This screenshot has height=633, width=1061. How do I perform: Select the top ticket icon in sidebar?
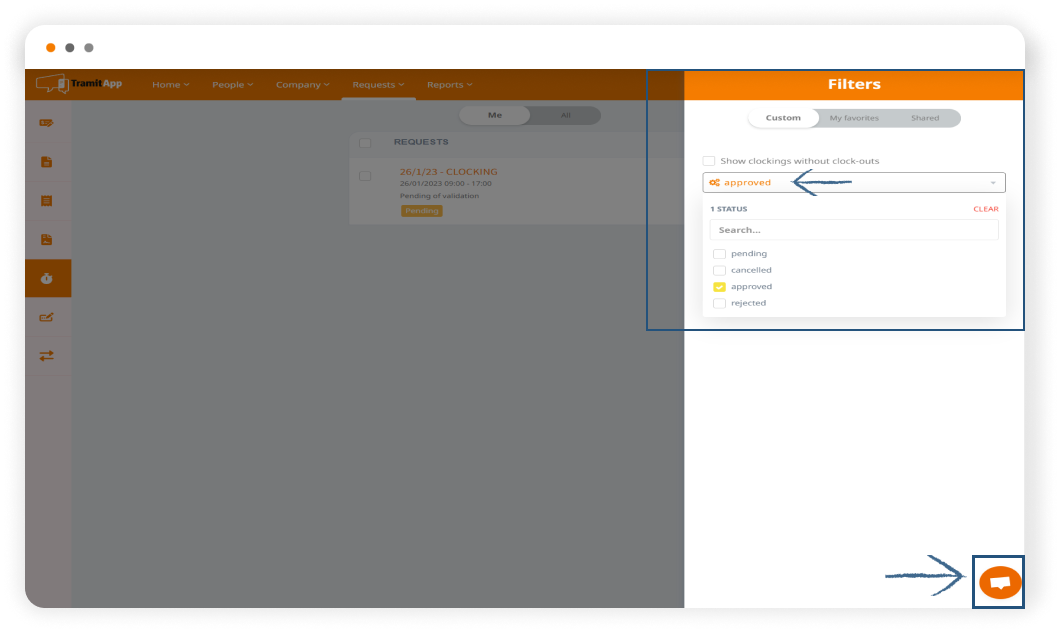coord(47,123)
